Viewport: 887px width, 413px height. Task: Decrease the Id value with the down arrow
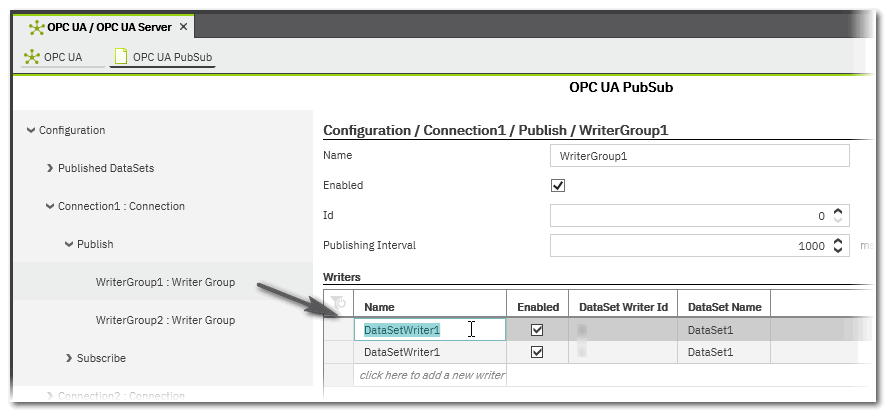coord(839,220)
